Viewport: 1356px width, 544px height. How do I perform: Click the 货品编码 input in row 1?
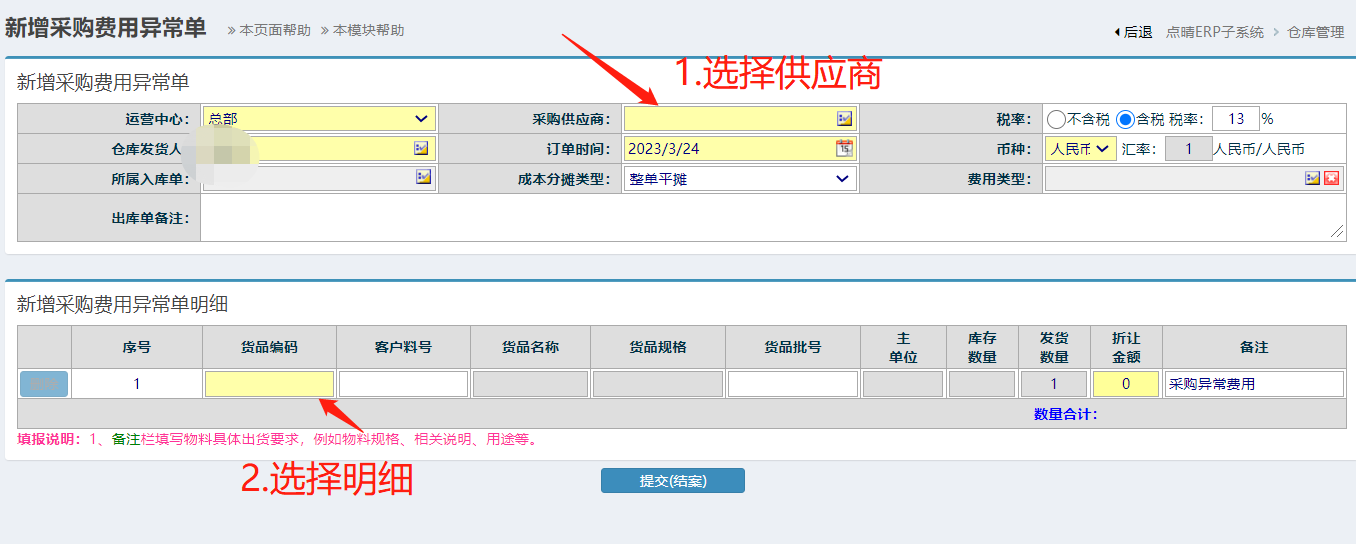[x=269, y=384]
